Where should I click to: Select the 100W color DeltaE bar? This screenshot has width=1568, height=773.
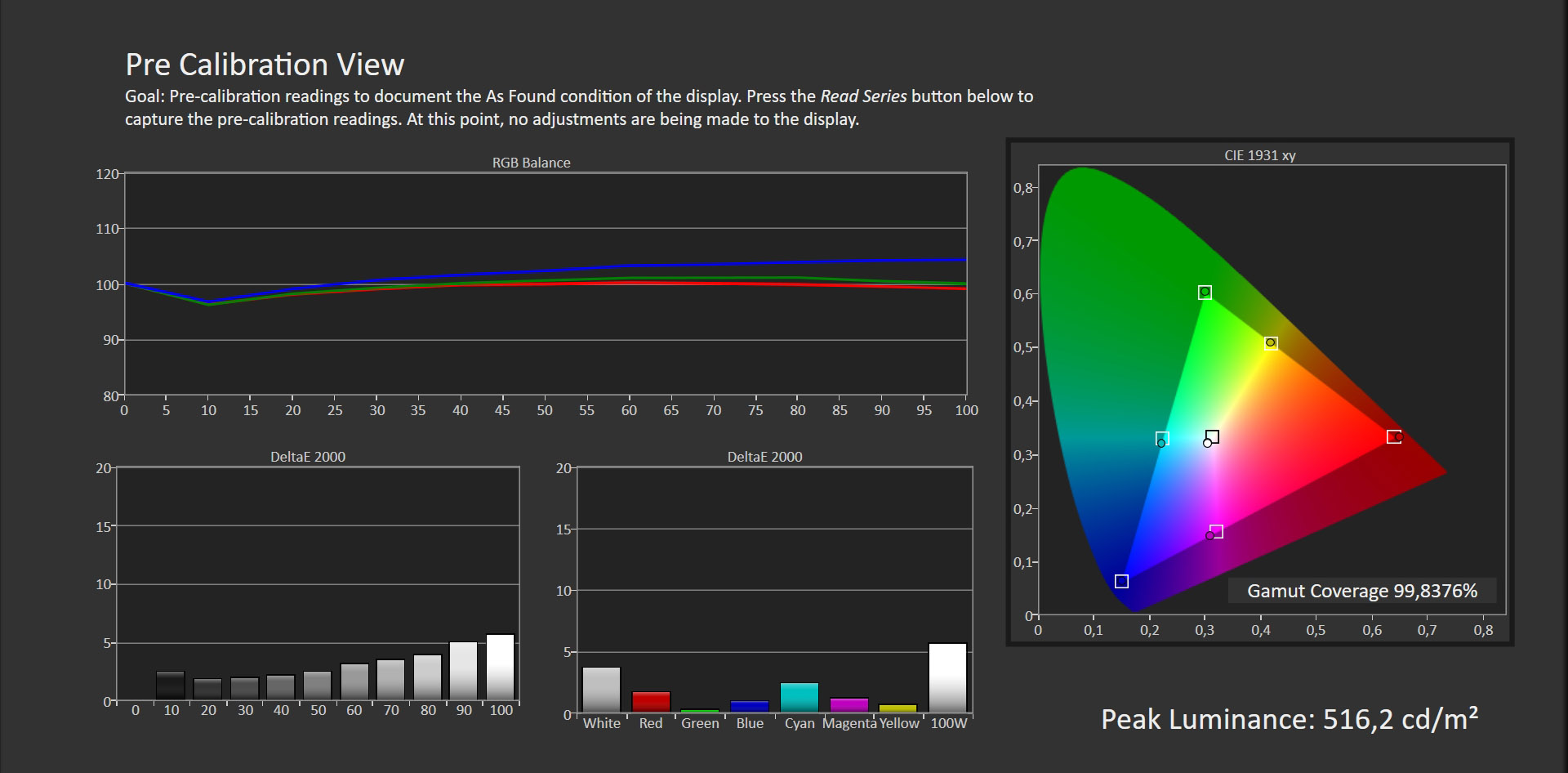click(948, 678)
